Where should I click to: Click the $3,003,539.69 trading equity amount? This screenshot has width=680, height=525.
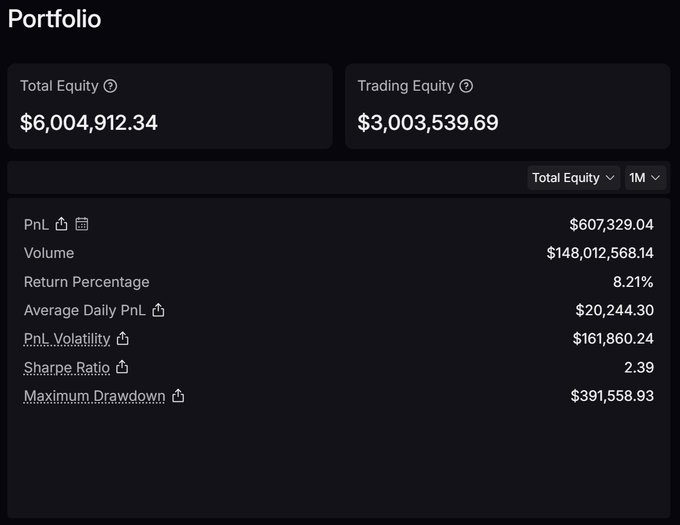[x=428, y=123]
